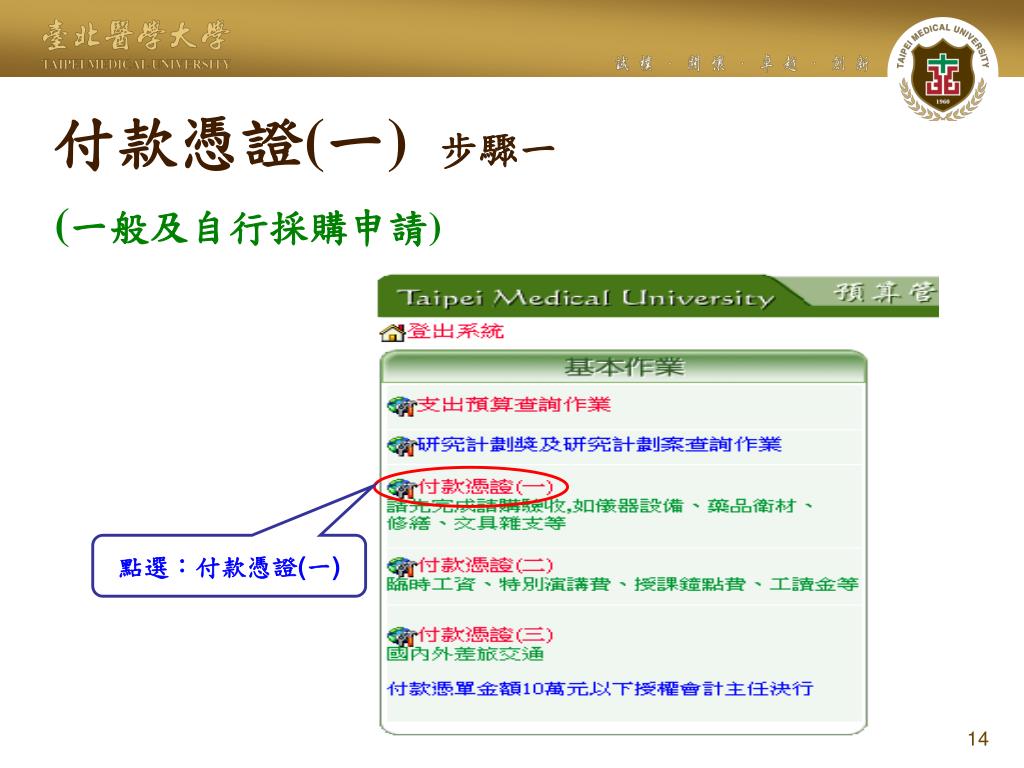Click the university crest logo
1024x768 pixels.
[x=942, y=70]
